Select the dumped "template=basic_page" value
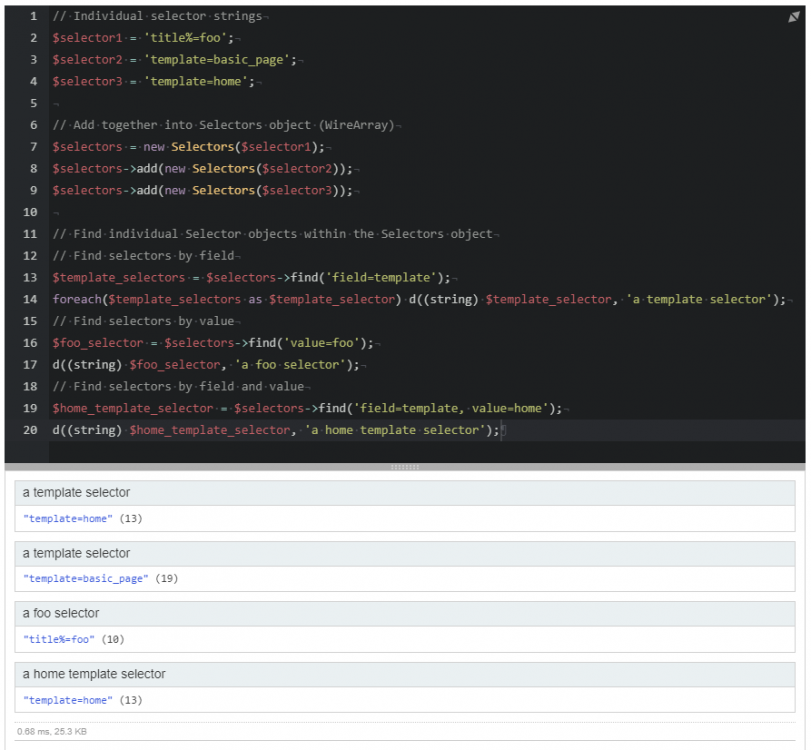Image resolution: width=811 pixels, height=750 pixels. click(85, 579)
